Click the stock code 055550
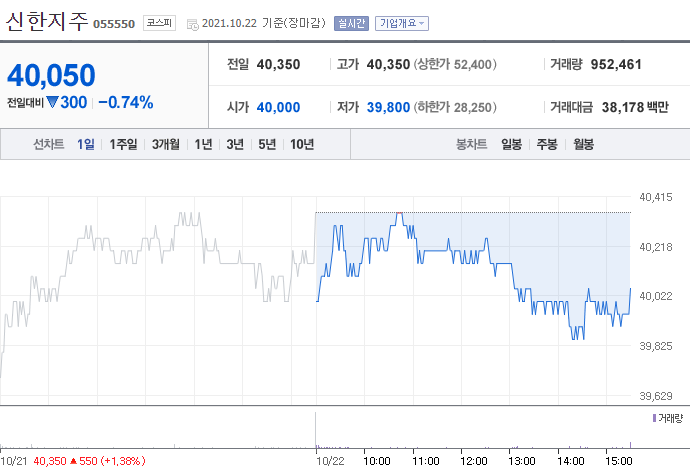Image resolution: width=690 pixels, height=474 pixels. click(114, 24)
